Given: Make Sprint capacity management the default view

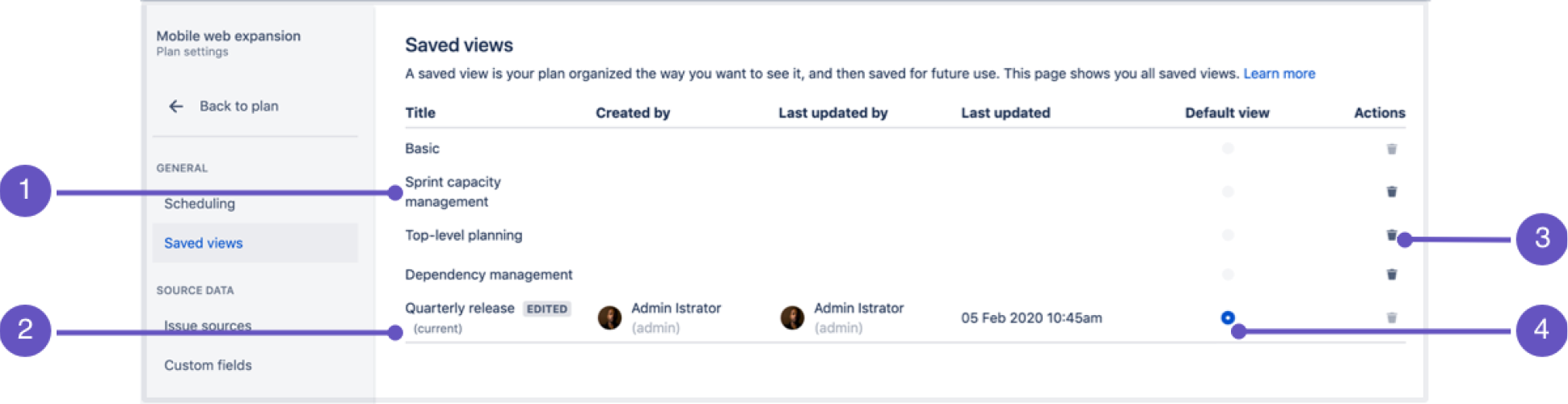Looking at the screenshot, I should tap(1228, 191).
